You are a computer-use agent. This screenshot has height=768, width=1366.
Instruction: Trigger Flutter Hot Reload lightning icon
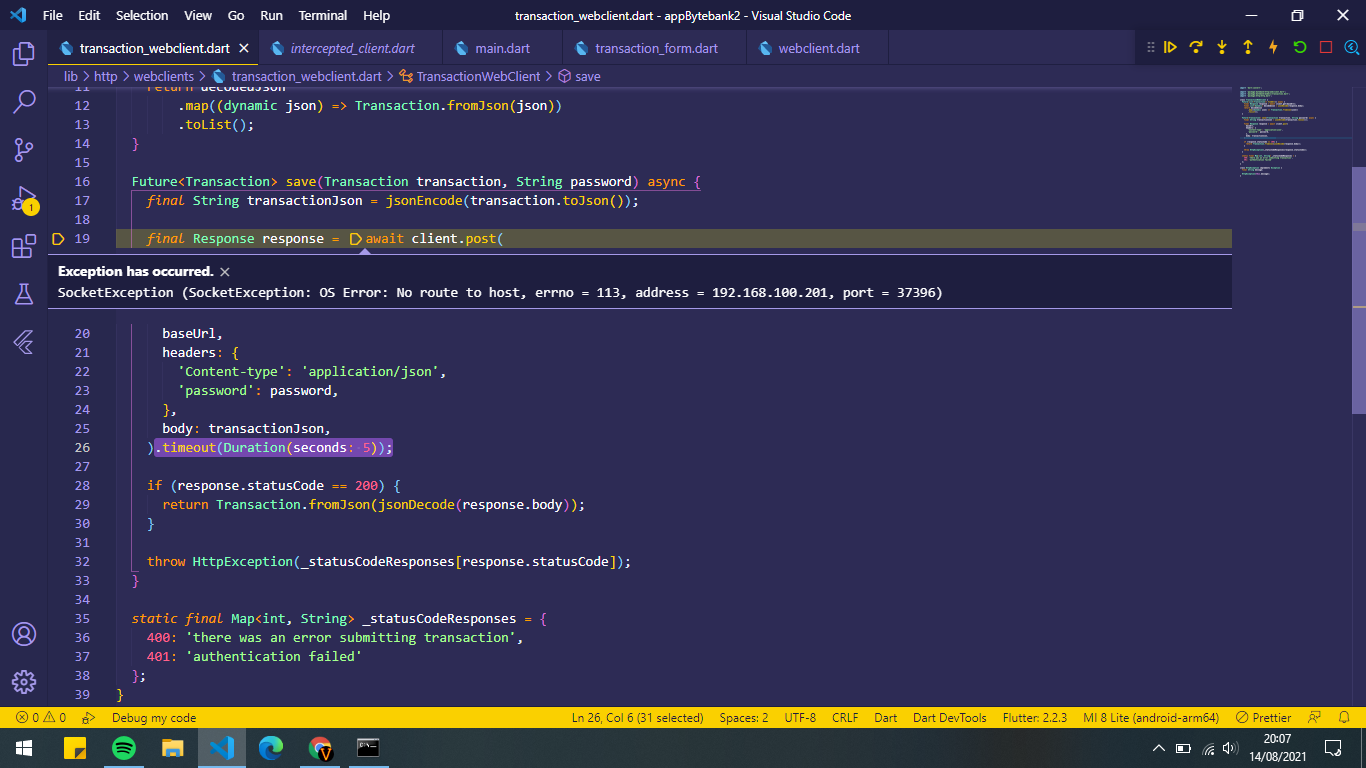coord(1274,47)
